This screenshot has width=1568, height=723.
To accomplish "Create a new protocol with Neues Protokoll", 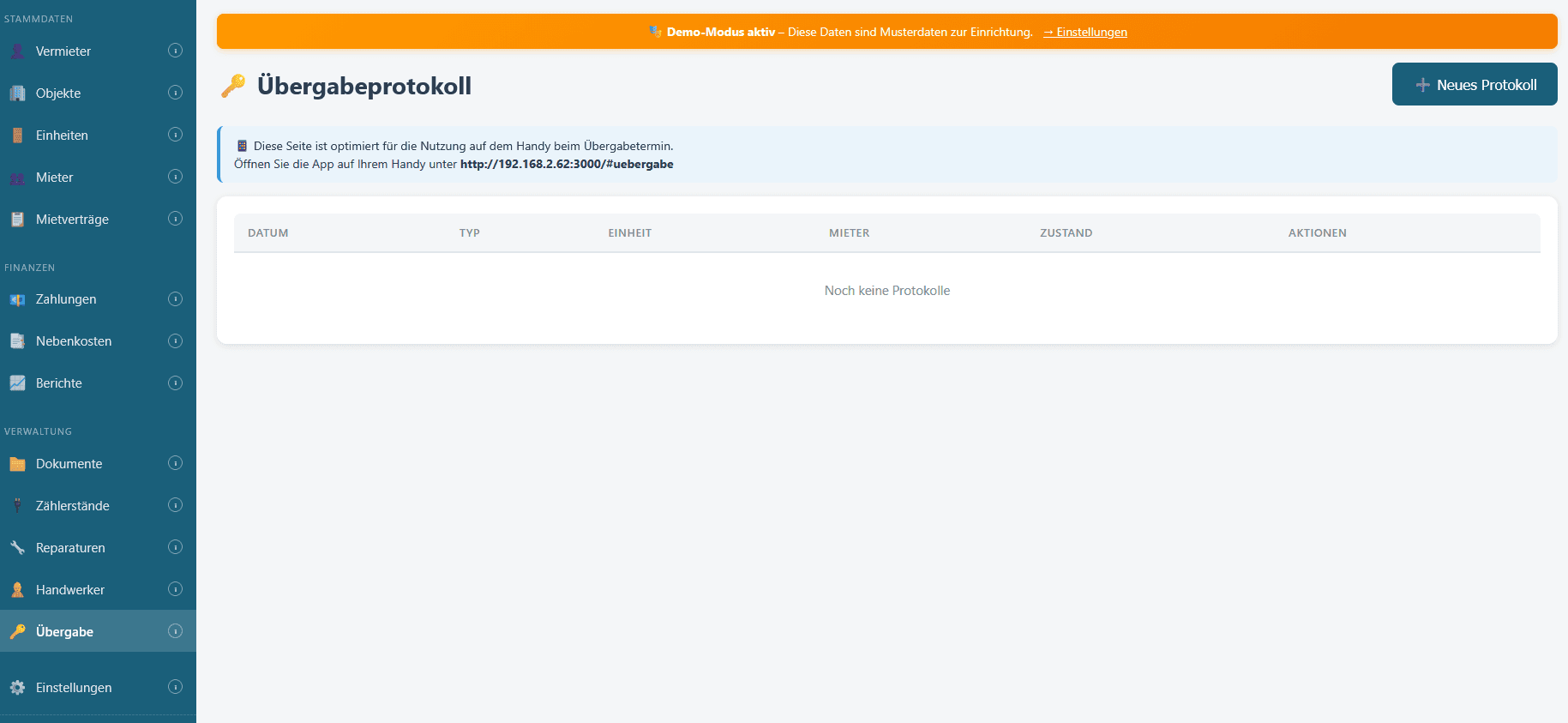I will coord(1474,85).
